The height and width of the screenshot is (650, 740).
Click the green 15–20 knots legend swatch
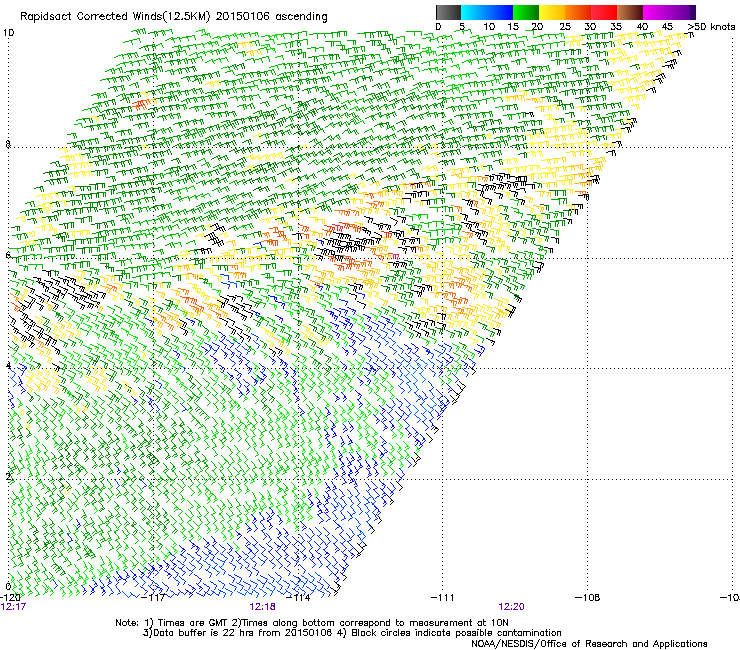pyautogui.click(x=526, y=12)
